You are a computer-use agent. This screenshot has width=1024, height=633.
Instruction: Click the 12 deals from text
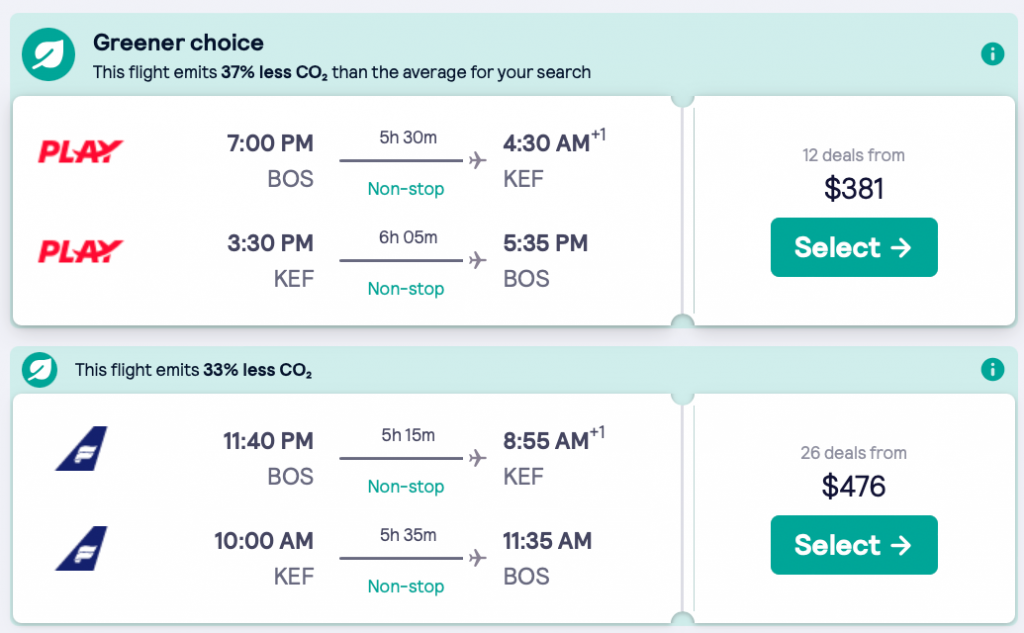pos(853,155)
